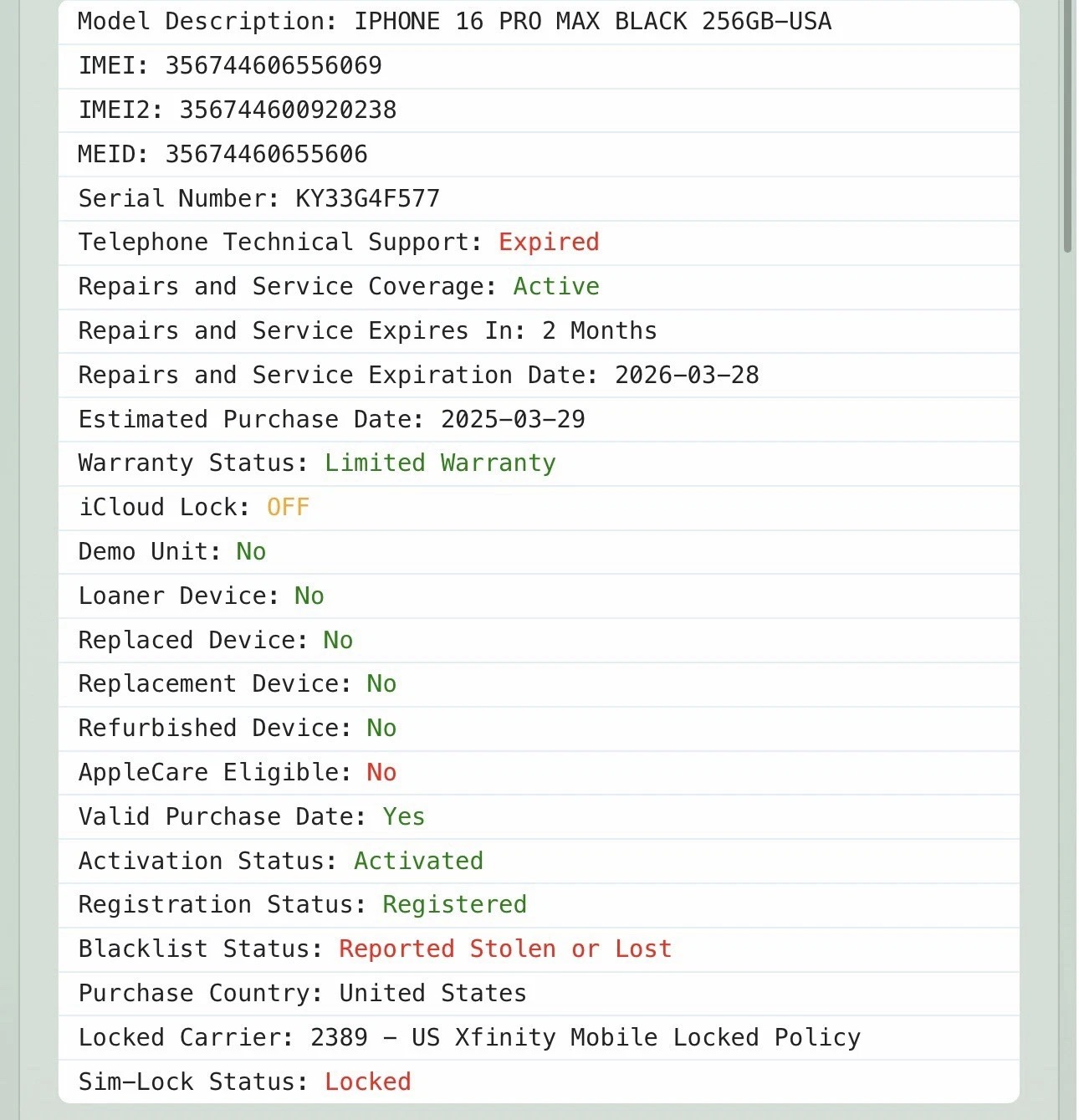Screen dimensions: 1079x1120
Task: Click the red Expired support status
Action: tap(549, 242)
